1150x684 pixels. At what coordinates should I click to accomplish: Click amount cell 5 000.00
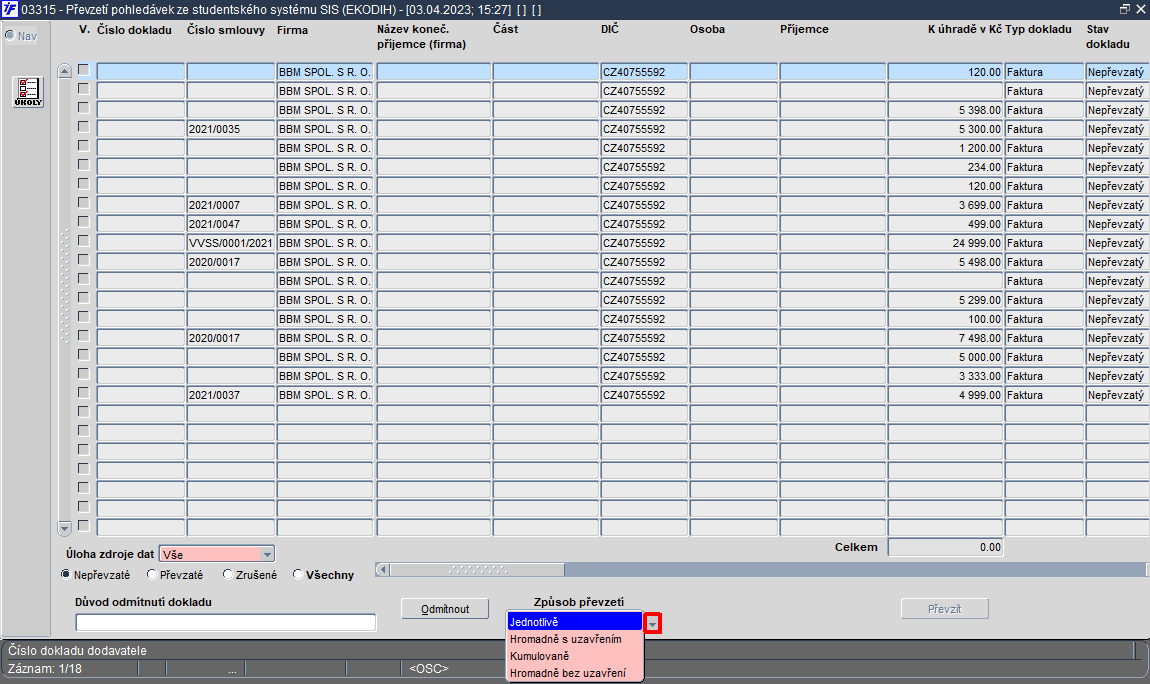945,357
